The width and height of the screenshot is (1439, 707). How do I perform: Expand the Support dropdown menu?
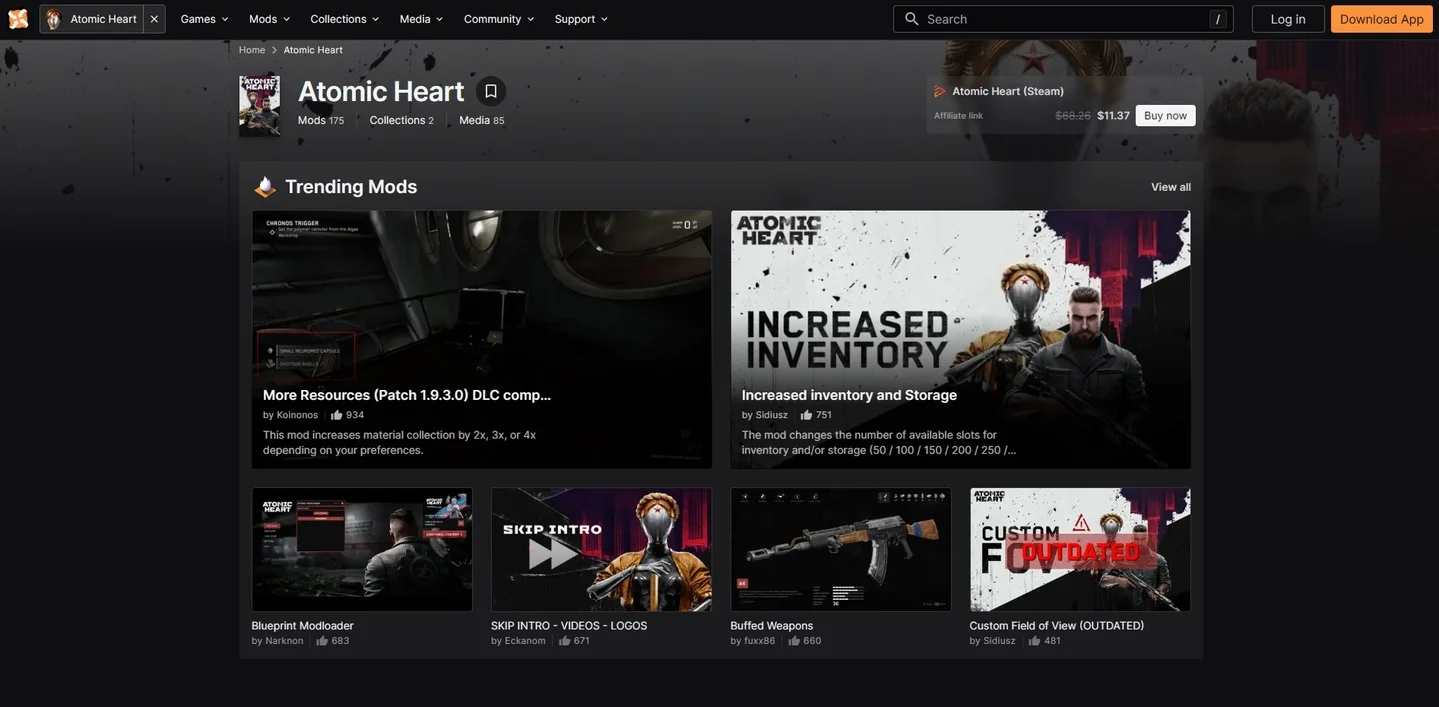pos(581,19)
